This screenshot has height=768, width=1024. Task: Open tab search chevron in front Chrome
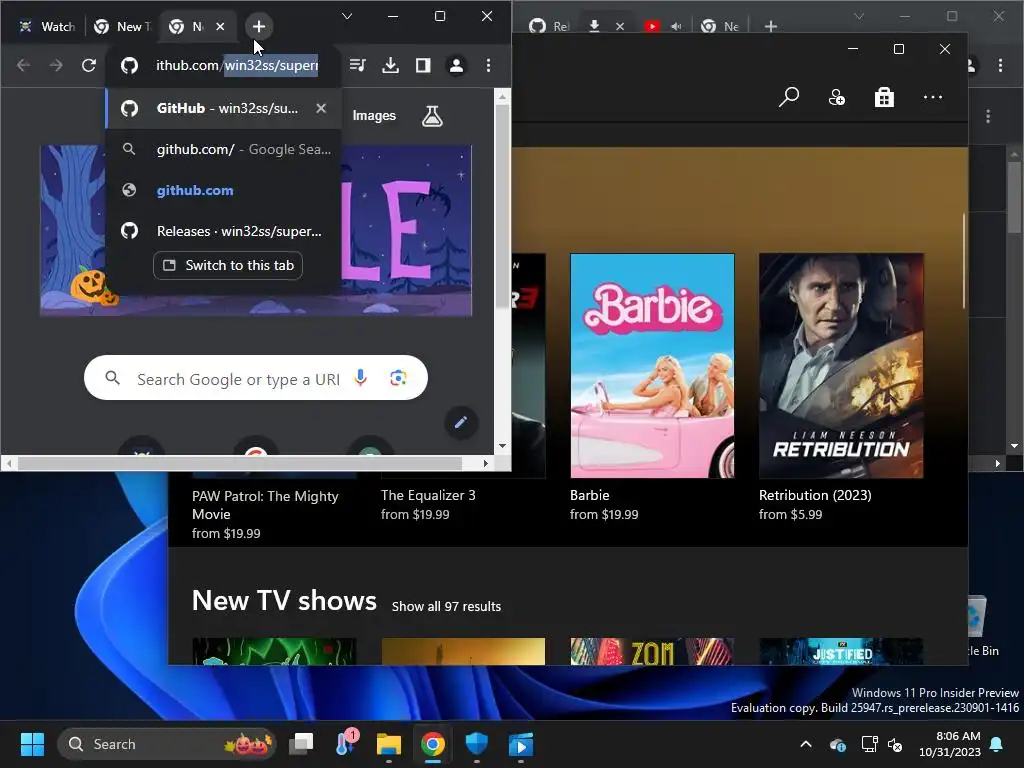[347, 16]
